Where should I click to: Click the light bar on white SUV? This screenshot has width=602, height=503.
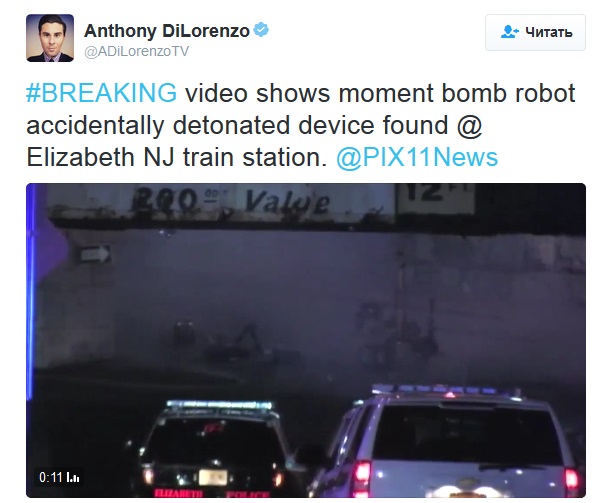pos(445,390)
